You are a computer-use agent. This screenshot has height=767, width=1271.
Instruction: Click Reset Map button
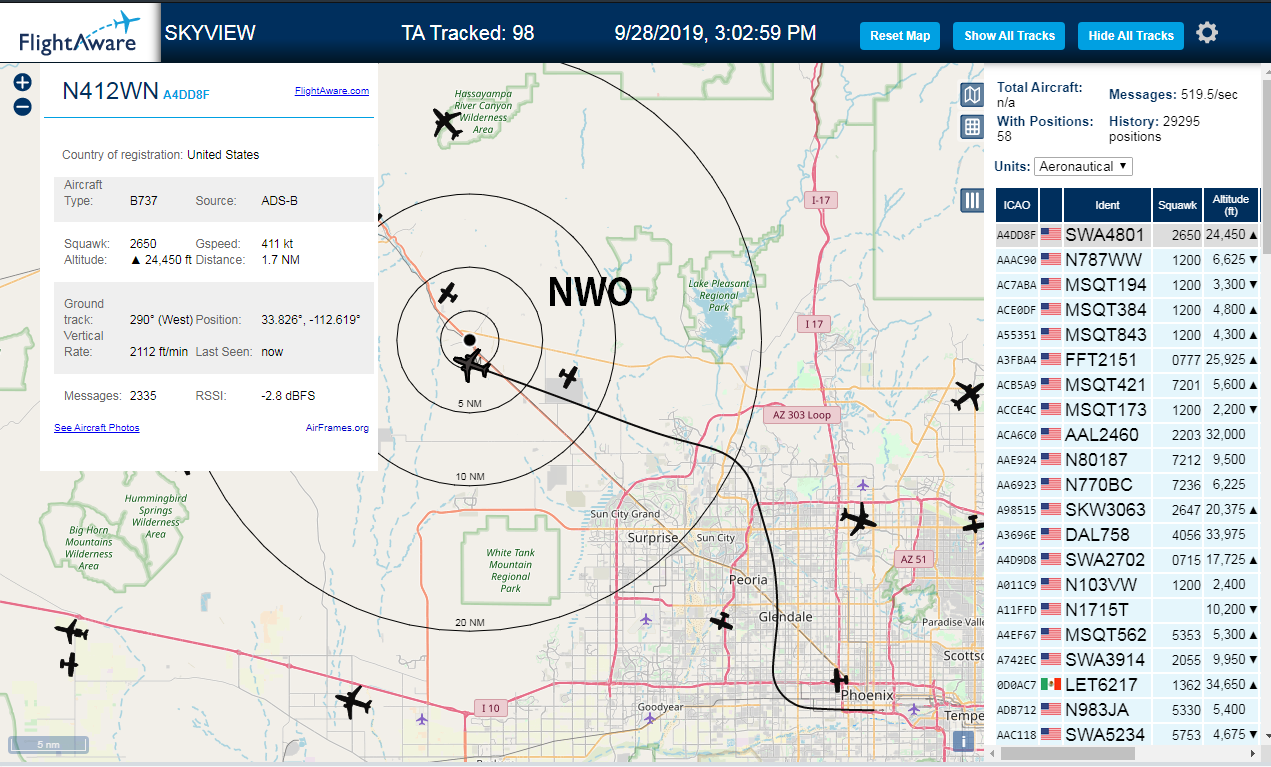(900, 36)
